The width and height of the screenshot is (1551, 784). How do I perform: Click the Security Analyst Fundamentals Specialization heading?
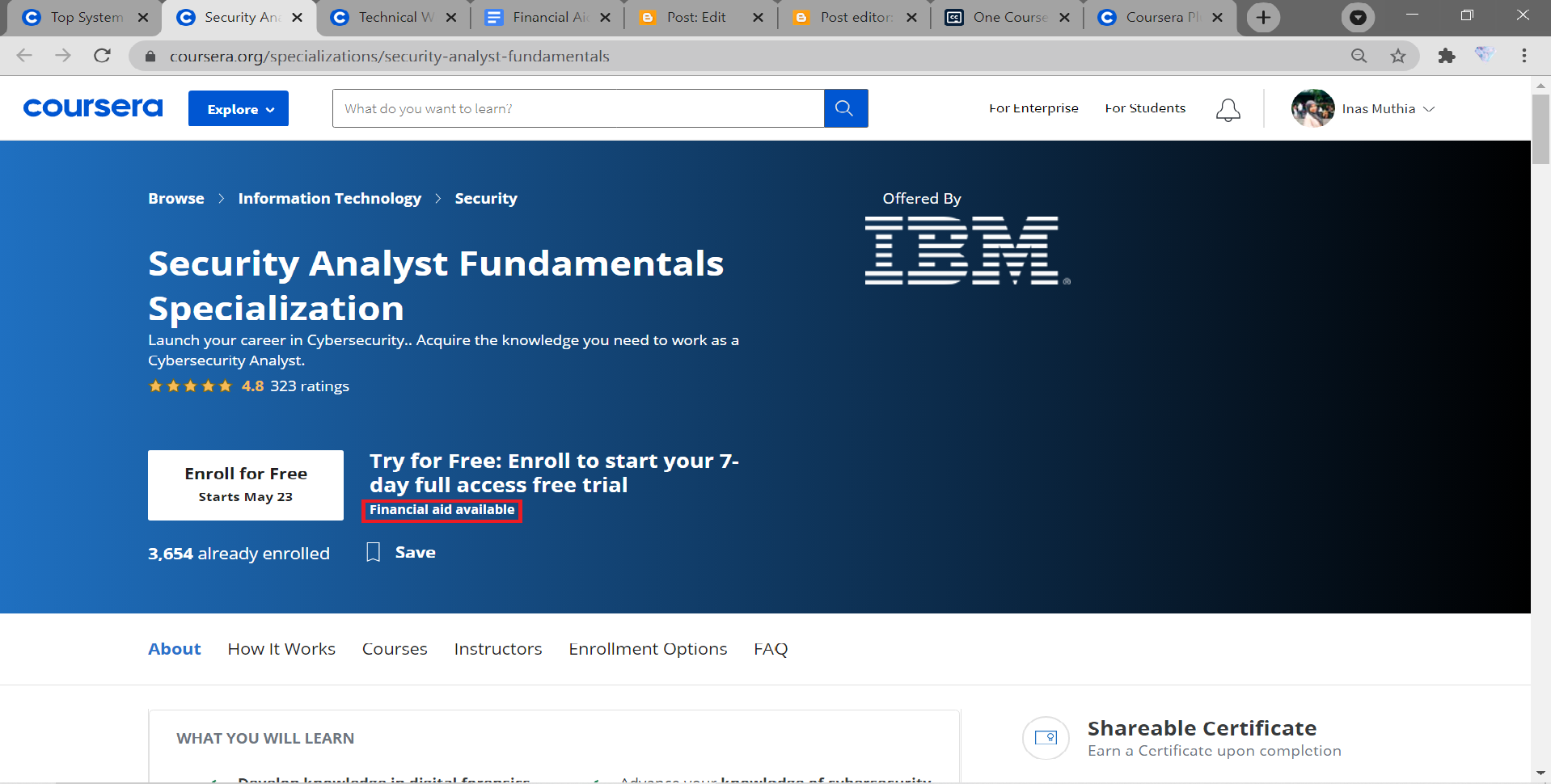coord(436,285)
